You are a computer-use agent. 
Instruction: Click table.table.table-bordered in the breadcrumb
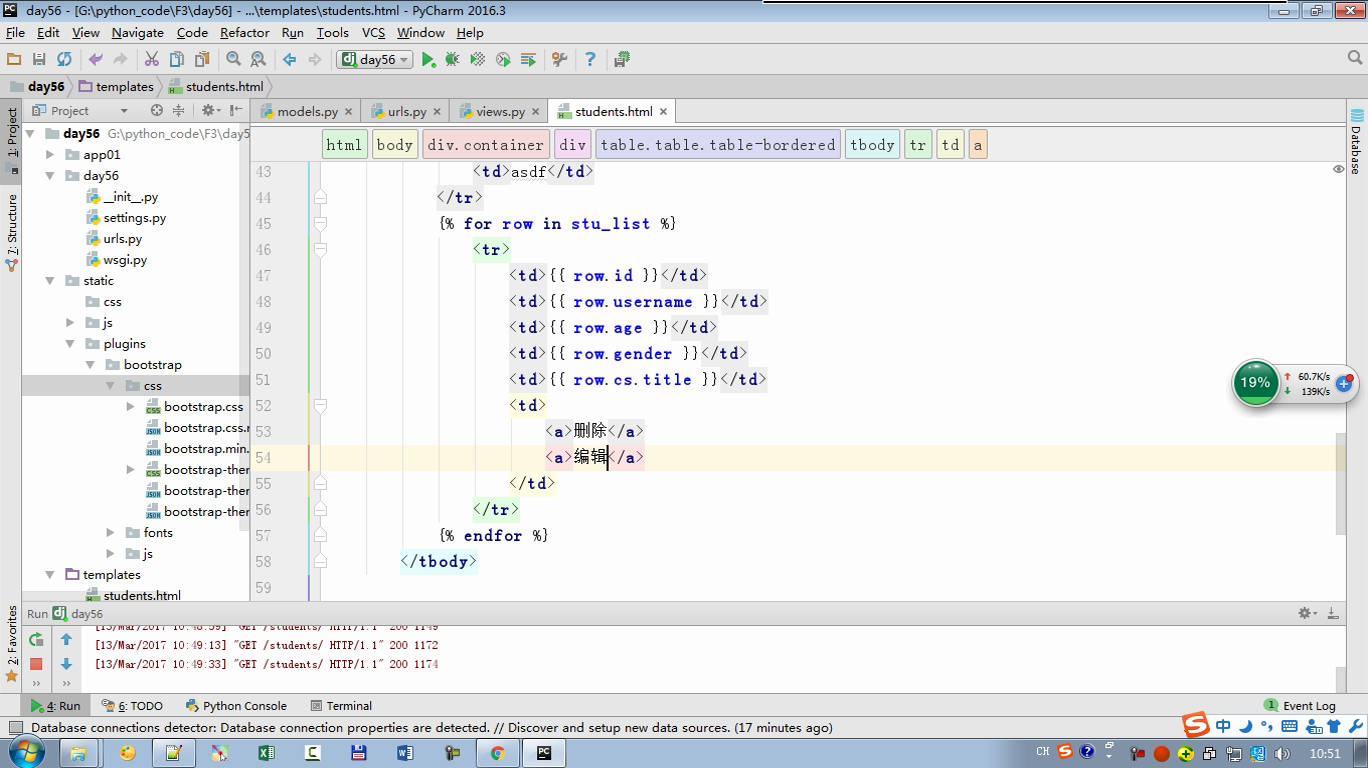[x=717, y=145]
